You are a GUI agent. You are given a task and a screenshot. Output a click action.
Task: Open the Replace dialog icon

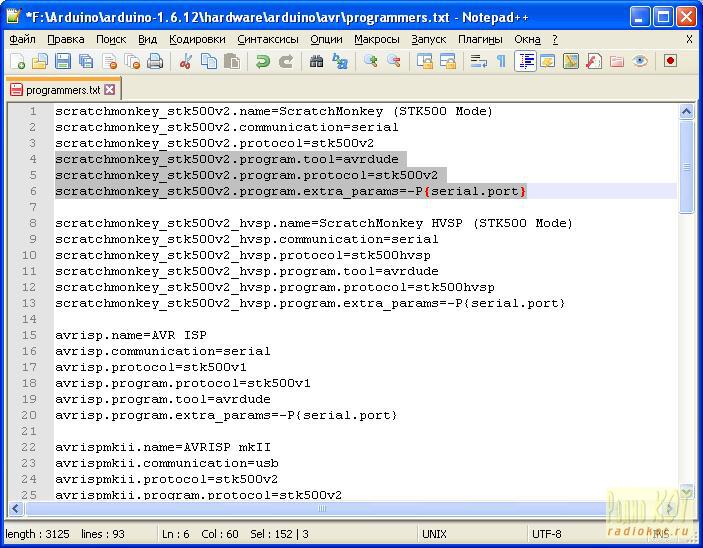(339, 61)
